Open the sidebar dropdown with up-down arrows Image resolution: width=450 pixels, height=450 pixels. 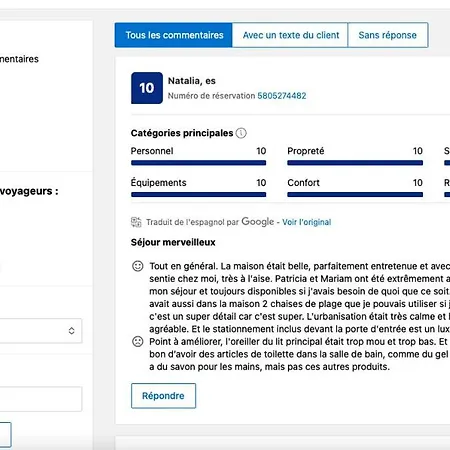[x=41, y=331]
